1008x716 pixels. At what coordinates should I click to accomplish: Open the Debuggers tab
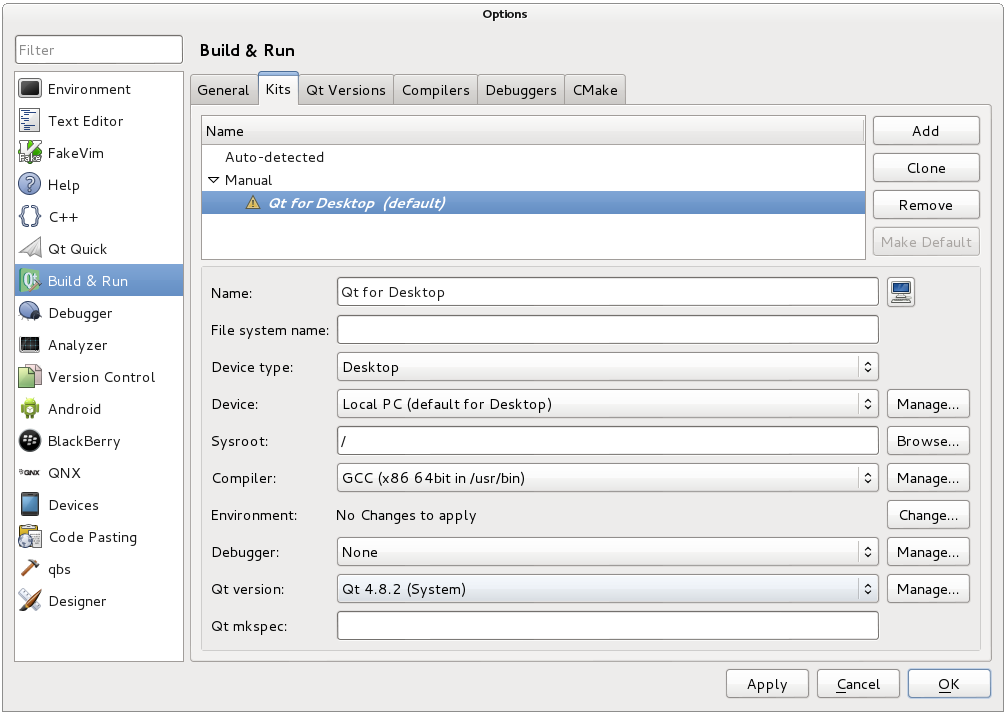(521, 90)
